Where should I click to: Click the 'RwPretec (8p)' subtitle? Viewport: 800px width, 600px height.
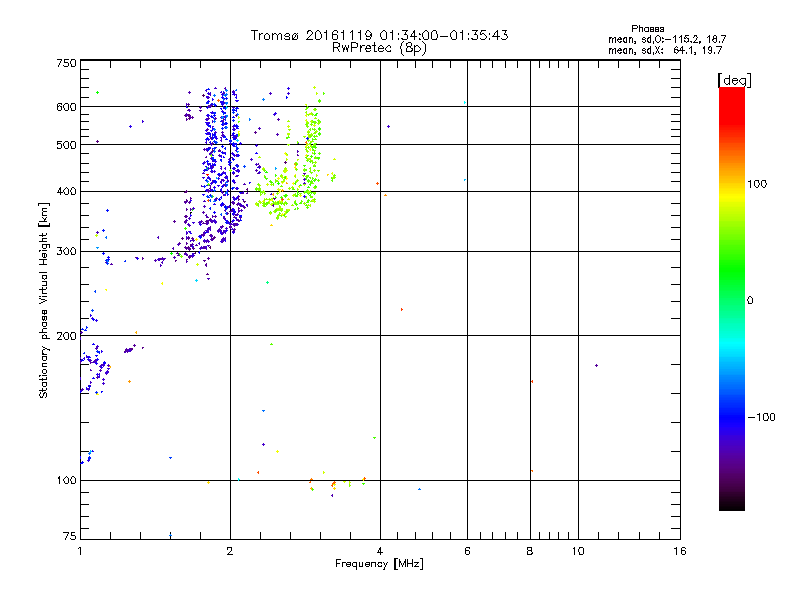click(x=379, y=48)
